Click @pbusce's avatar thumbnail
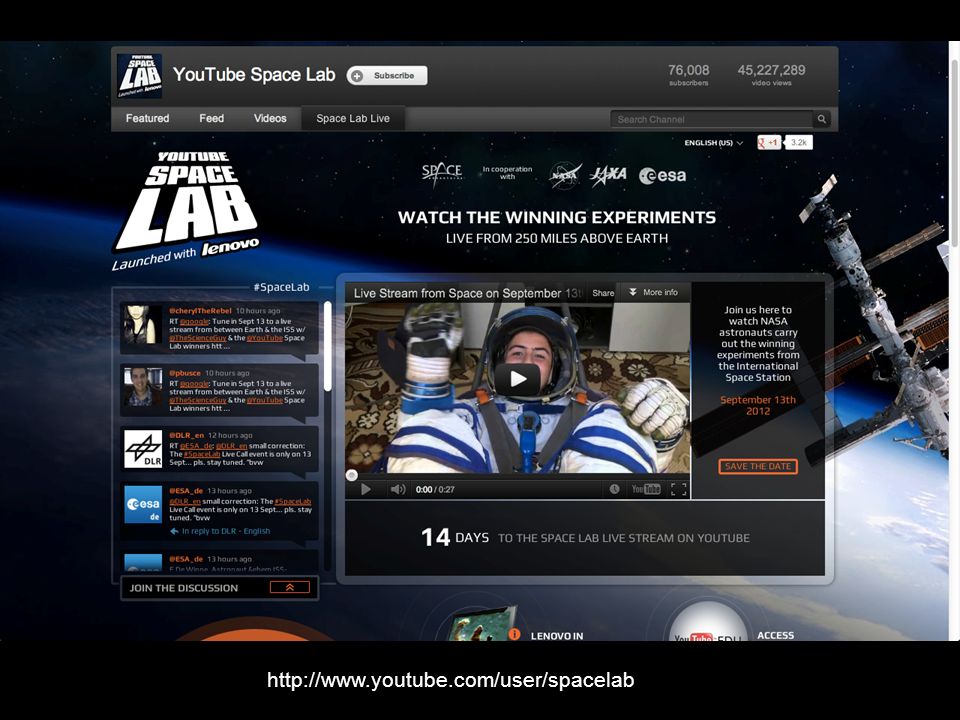This screenshot has height=720, width=960. [143, 387]
